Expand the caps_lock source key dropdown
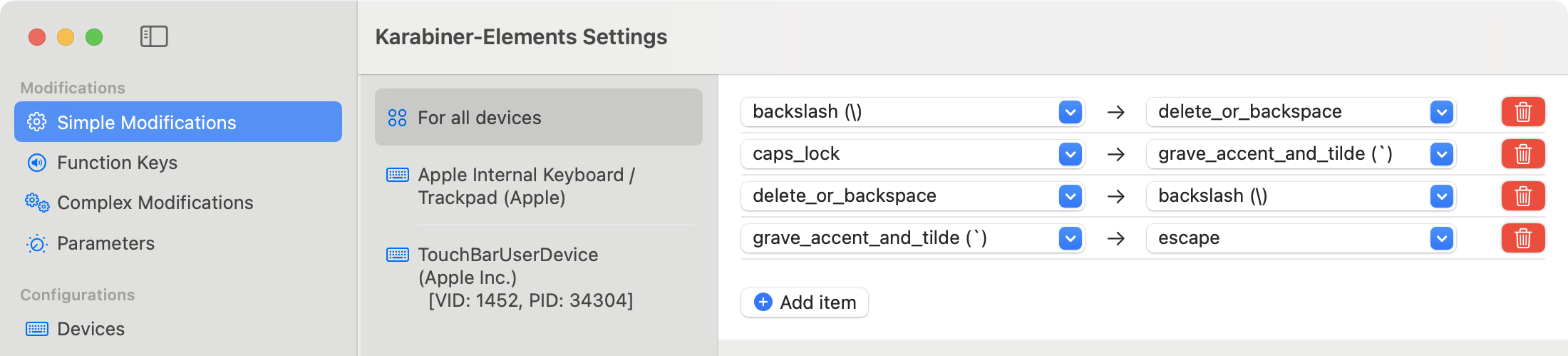The image size is (1568, 356). coord(1070,154)
